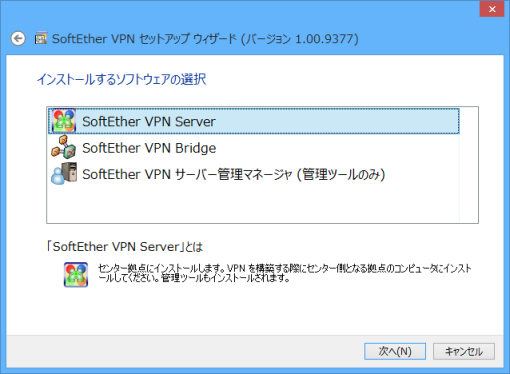The height and width of the screenshot is (374, 510).
Task: Click the gray footer area left of 次へ(N)
Action: click(183, 351)
